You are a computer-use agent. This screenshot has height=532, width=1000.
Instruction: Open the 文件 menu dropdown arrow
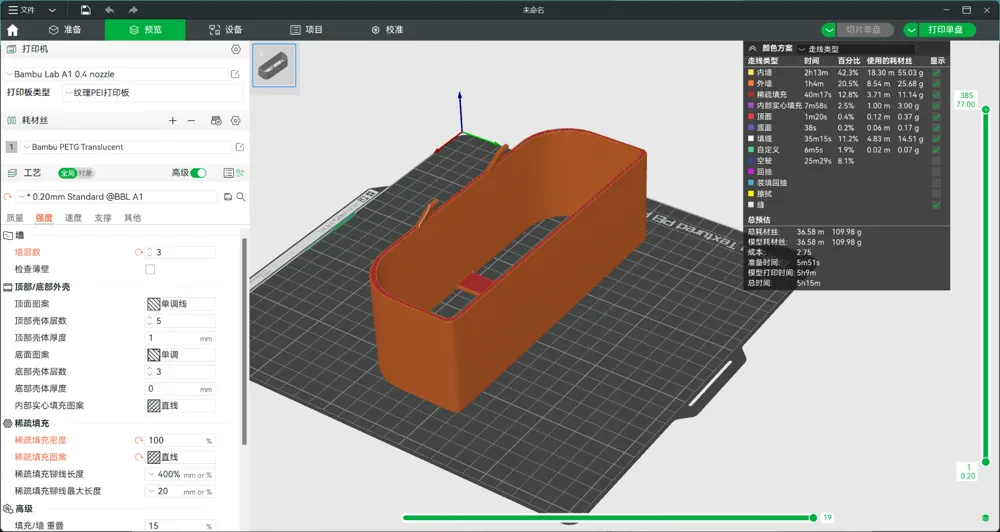(x=52, y=10)
